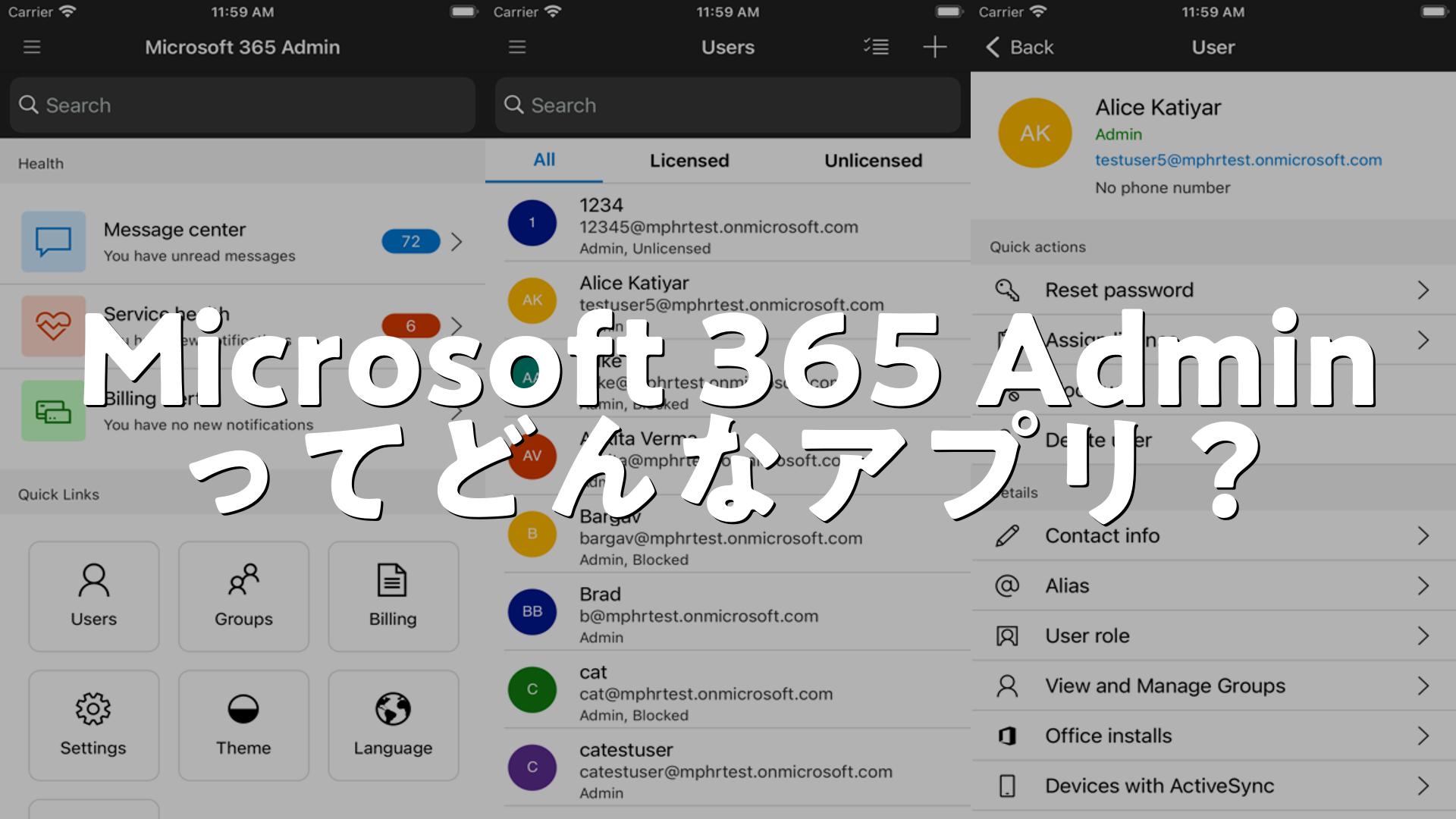The height and width of the screenshot is (819, 1456).
Task: Open Alias row chevron
Action: pyautogui.click(x=1423, y=585)
